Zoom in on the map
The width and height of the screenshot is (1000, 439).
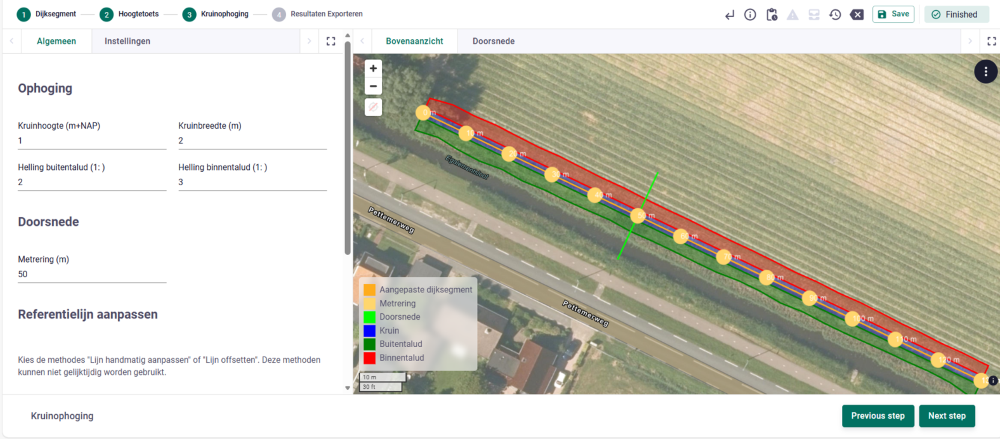[373, 69]
